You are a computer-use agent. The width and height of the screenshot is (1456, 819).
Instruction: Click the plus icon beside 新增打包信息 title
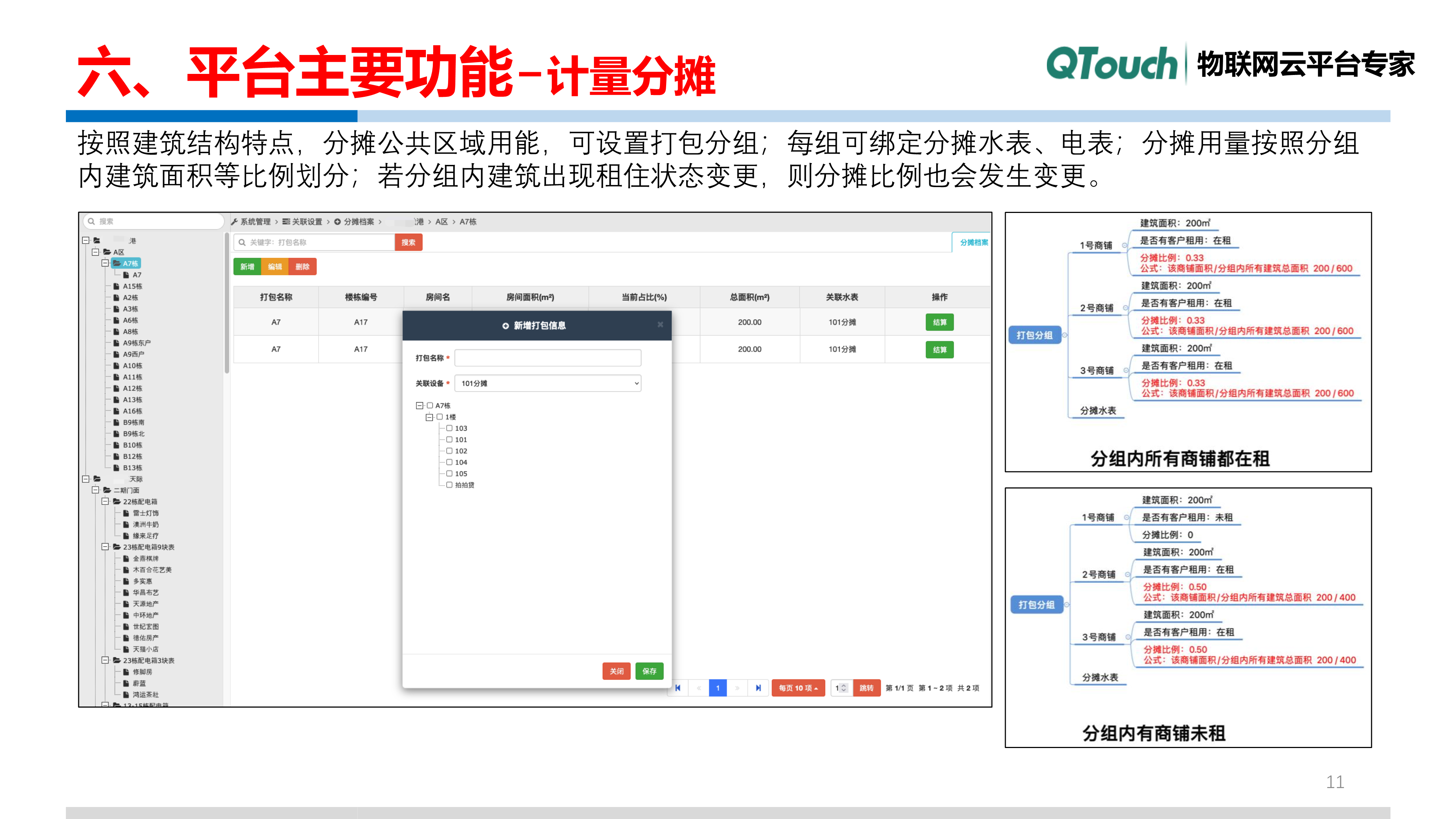506,325
